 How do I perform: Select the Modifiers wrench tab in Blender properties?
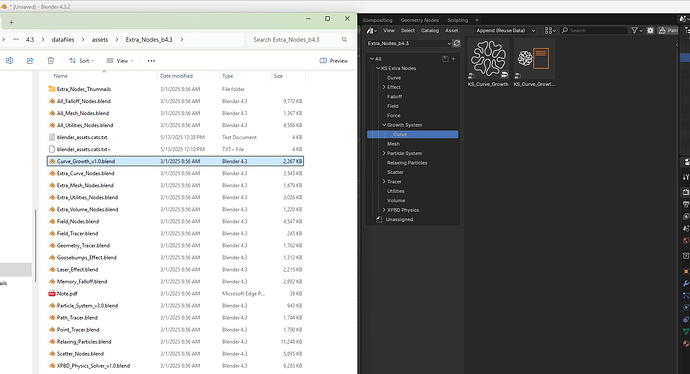(x=686, y=283)
